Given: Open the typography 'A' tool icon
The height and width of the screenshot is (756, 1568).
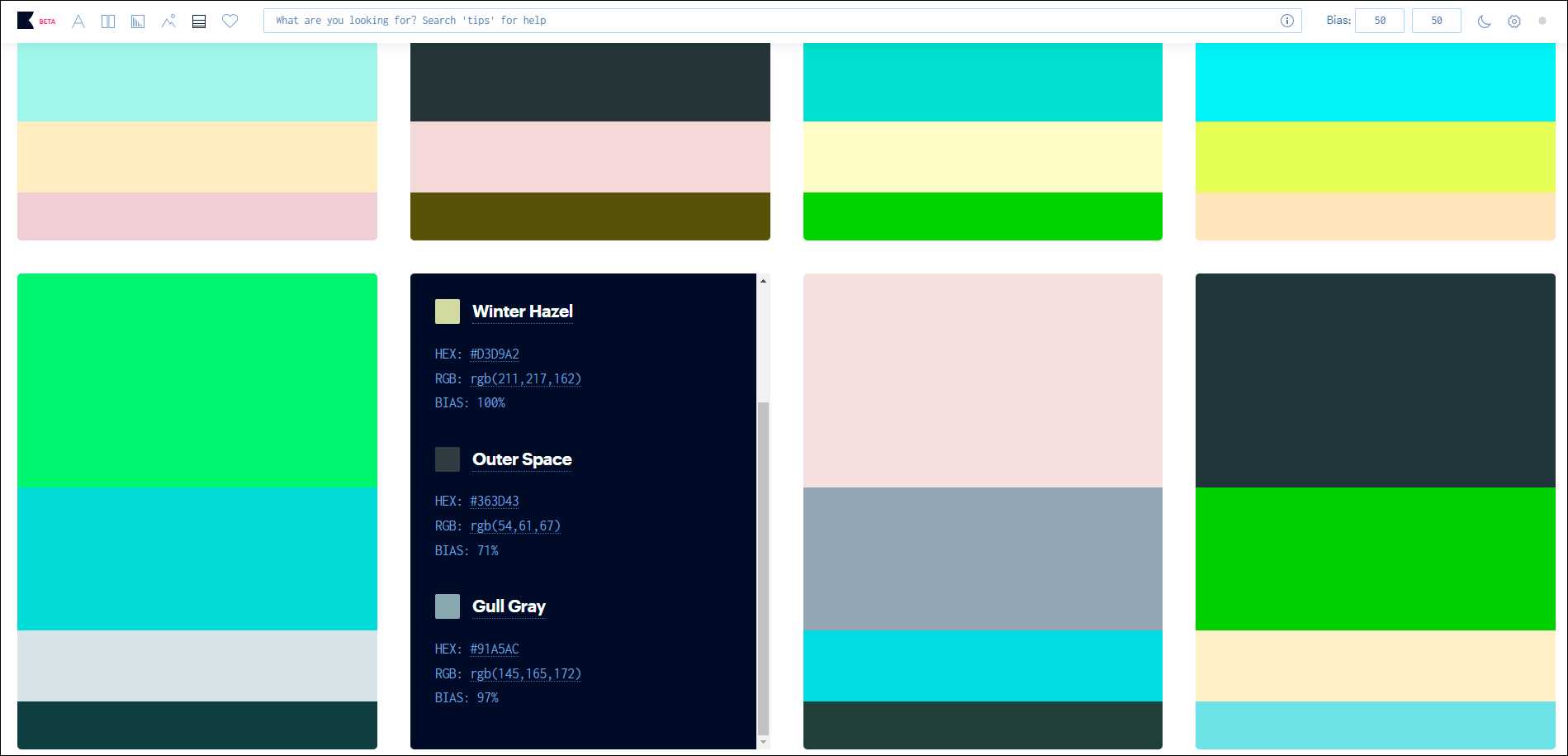Looking at the screenshot, I should pos(78,21).
